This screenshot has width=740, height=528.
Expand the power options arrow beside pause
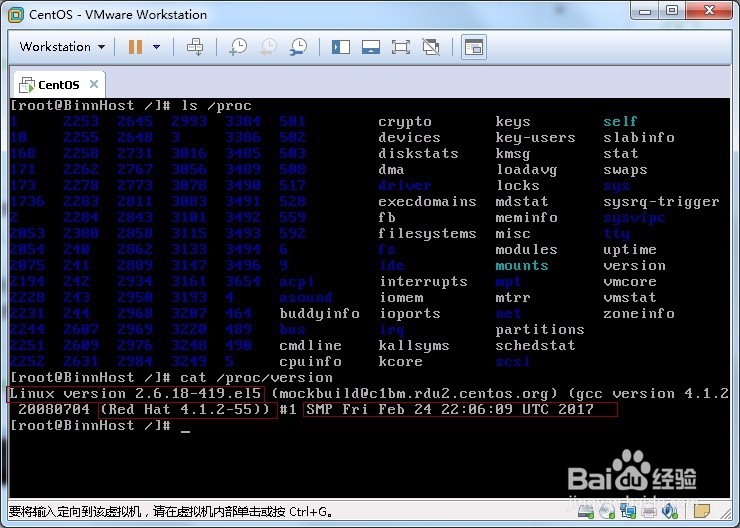click(157, 47)
